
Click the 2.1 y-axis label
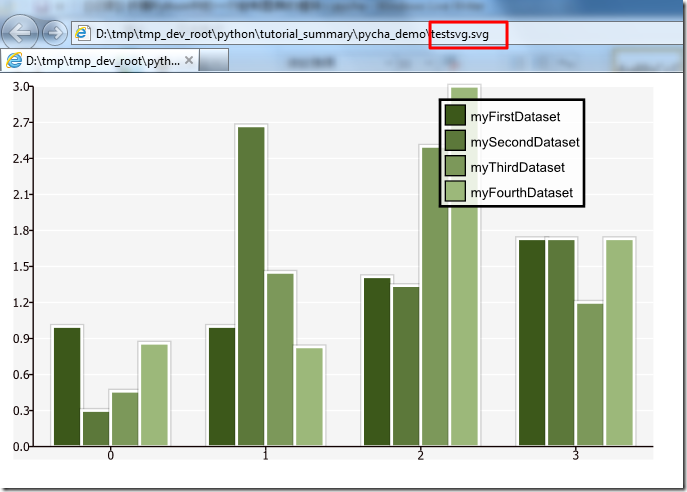pyautogui.click(x=21, y=195)
